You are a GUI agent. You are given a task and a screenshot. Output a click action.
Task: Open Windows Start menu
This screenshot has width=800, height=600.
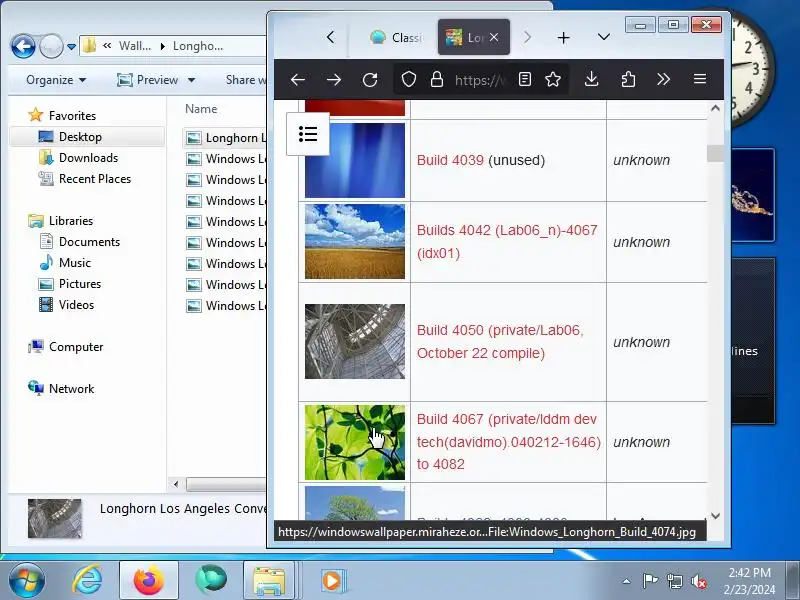(x=26, y=581)
